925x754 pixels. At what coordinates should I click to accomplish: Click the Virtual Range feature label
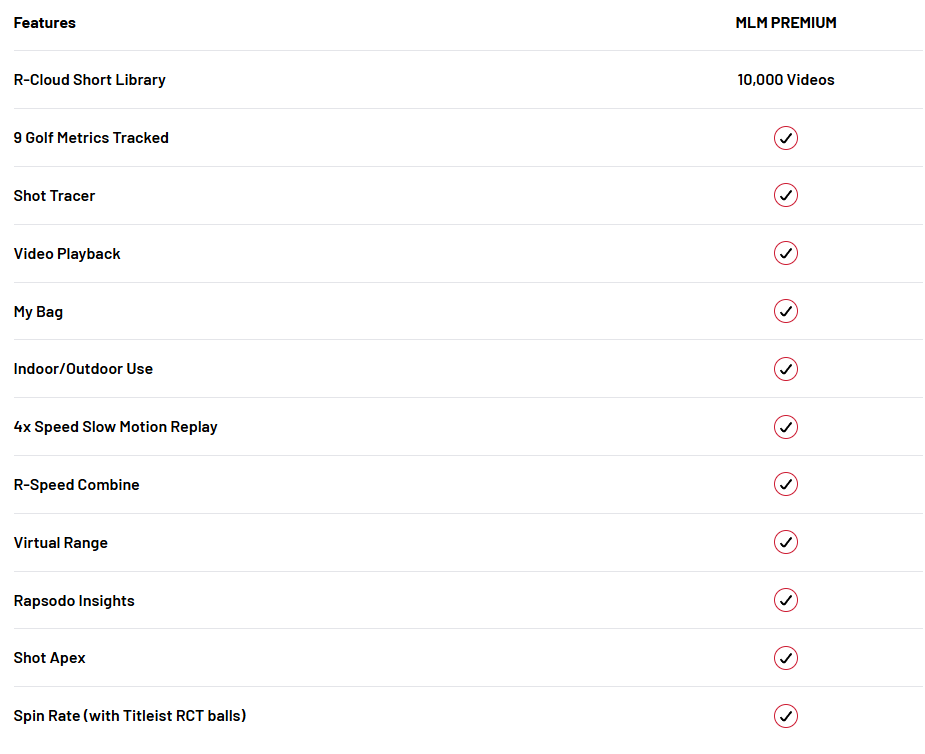(61, 543)
